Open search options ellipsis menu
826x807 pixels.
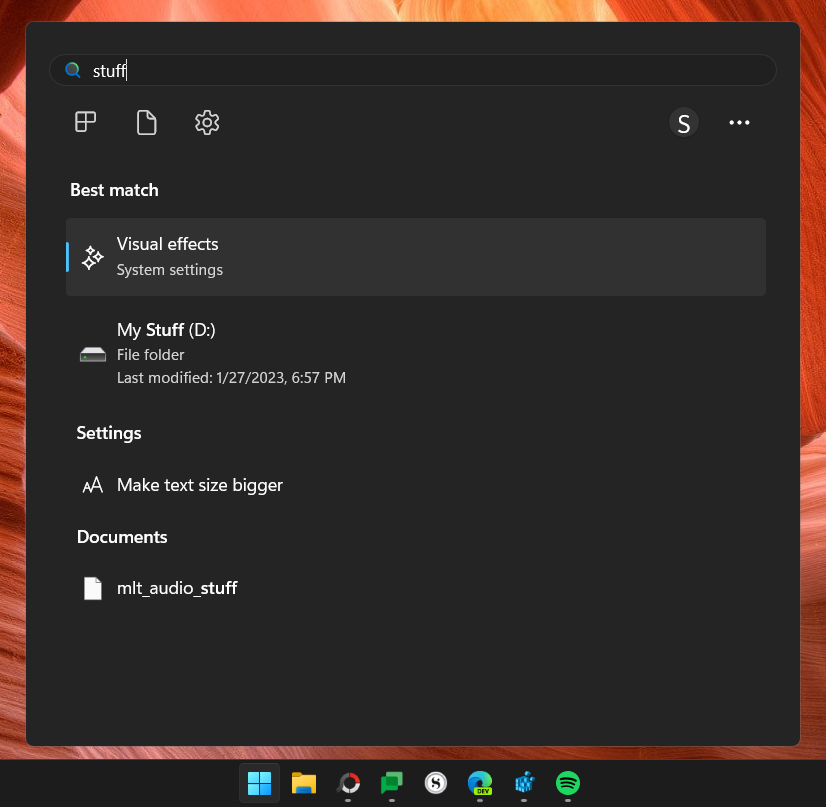739,122
